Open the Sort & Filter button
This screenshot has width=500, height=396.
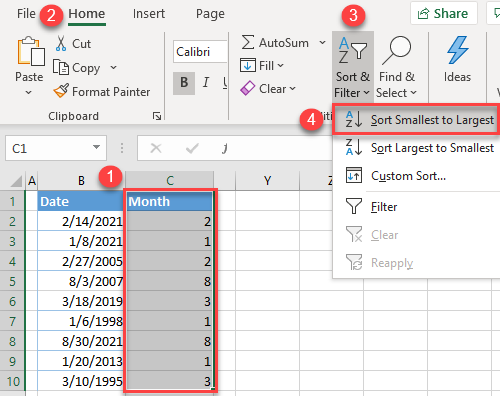point(353,67)
